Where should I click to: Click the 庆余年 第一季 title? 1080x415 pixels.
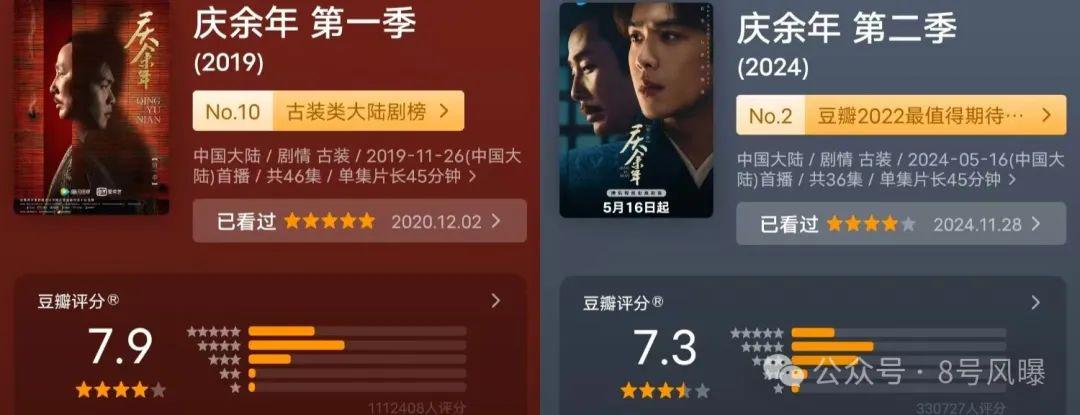pyautogui.click(x=304, y=27)
